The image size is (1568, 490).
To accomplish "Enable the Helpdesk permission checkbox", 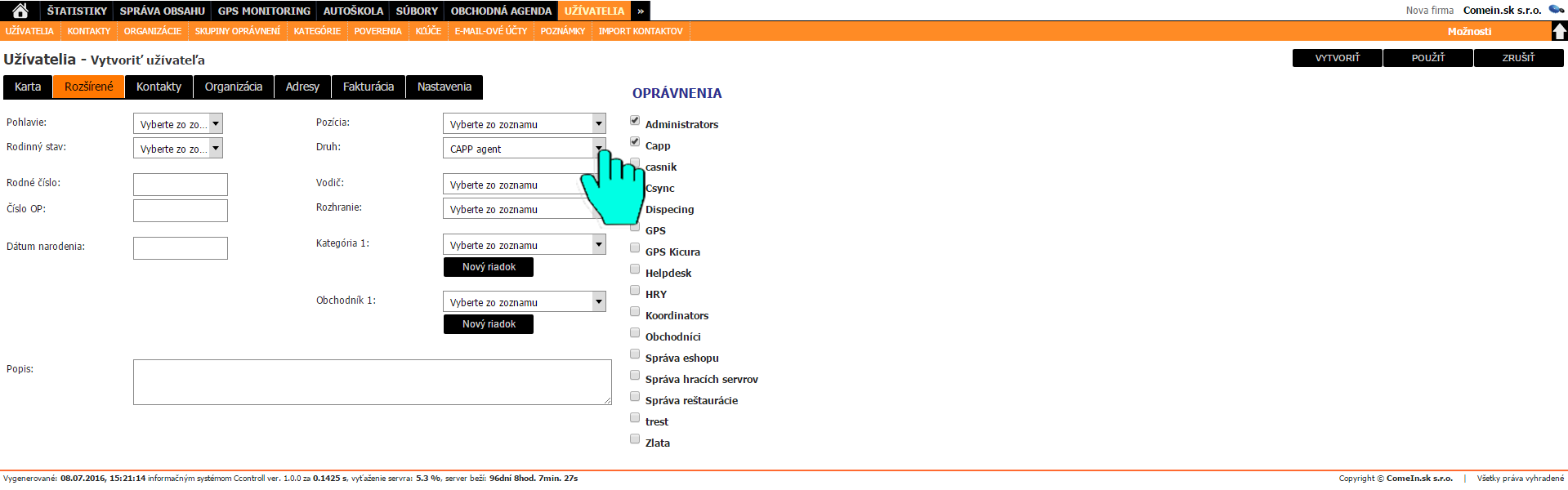I will click(x=635, y=269).
